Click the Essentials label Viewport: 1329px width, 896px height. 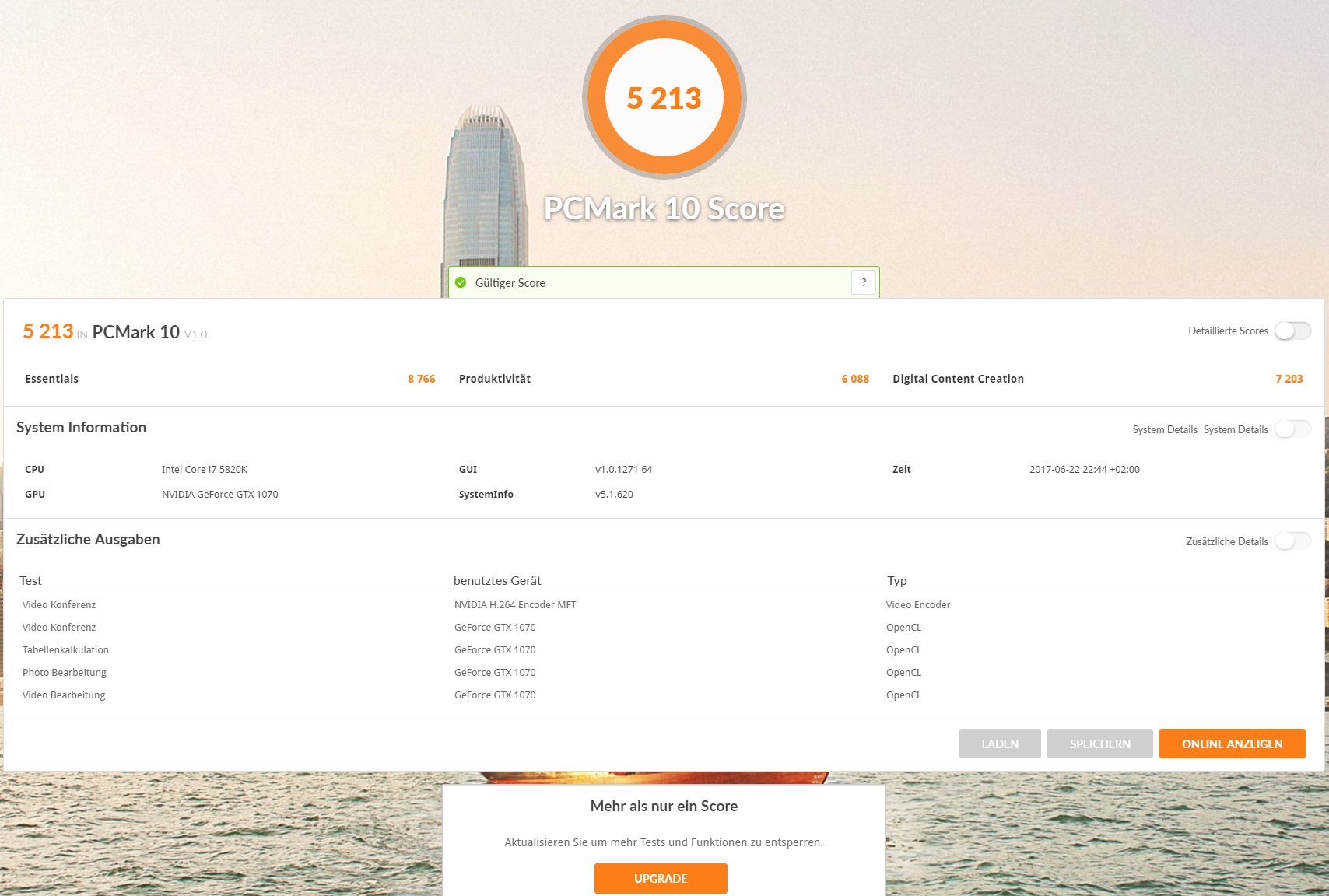coord(51,379)
